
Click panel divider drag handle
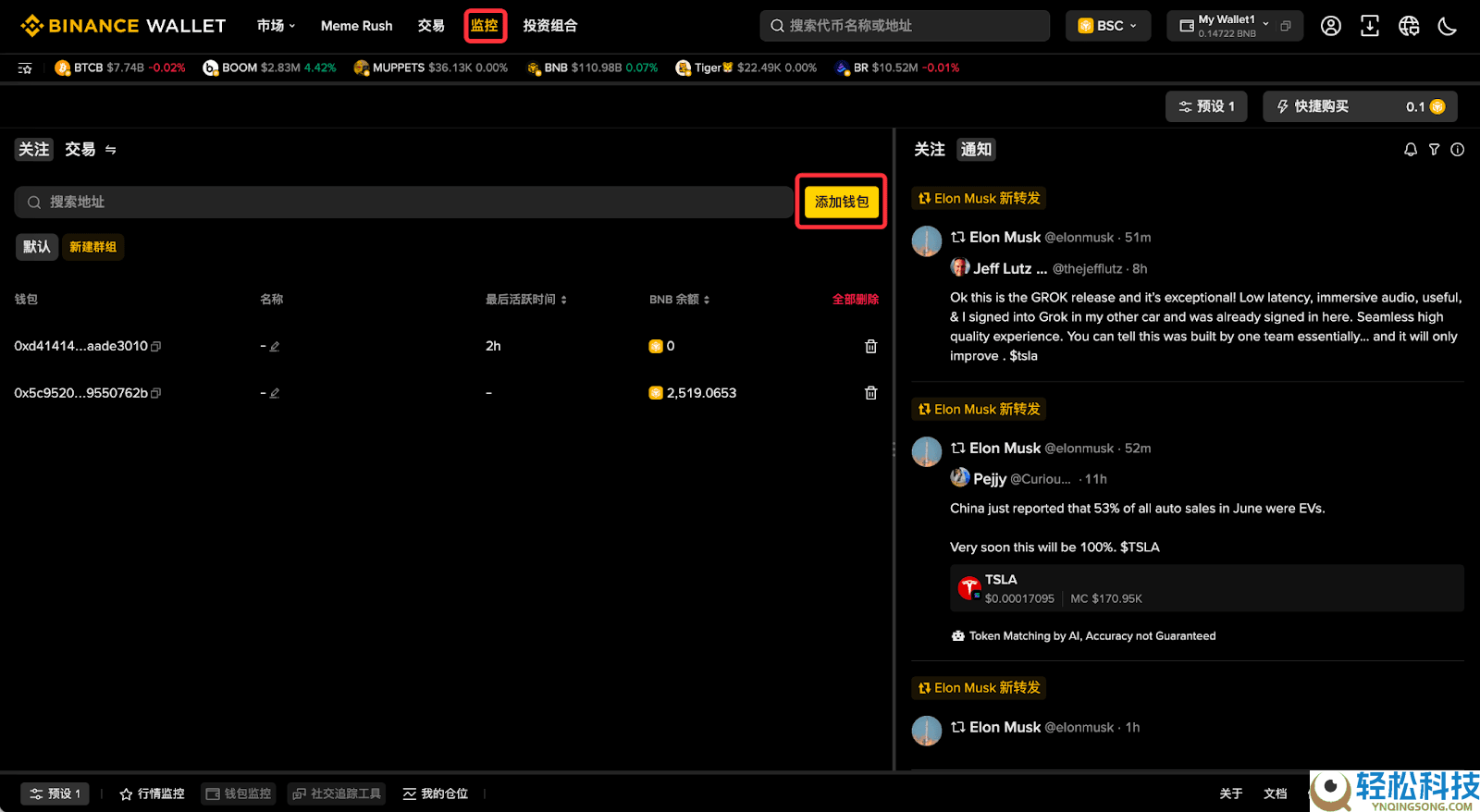pos(894,449)
